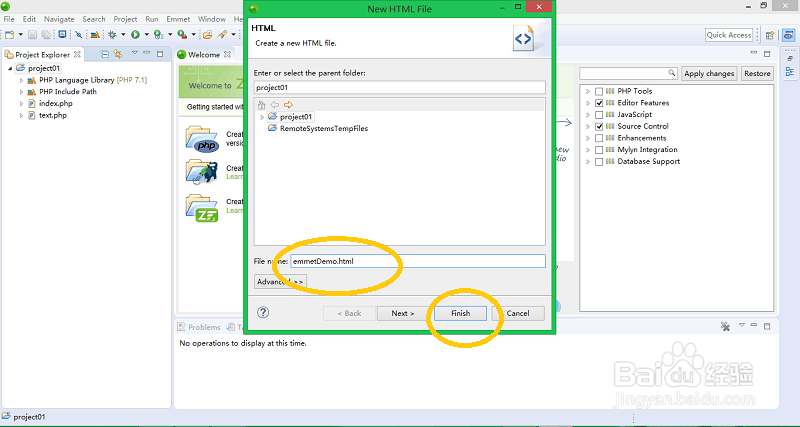Click the Finish button

(461, 313)
